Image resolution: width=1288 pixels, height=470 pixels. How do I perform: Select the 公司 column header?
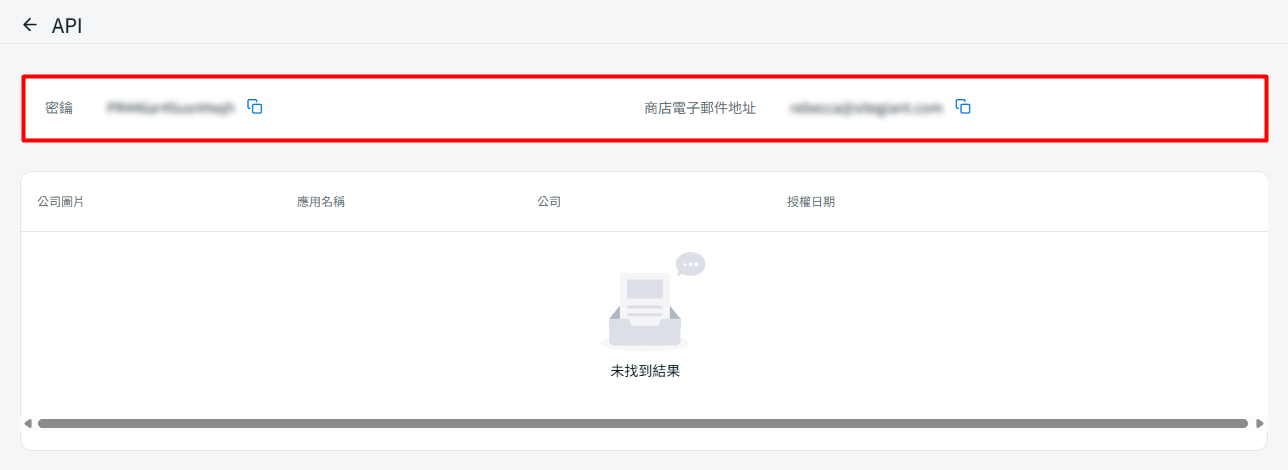click(x=549, y=202)
